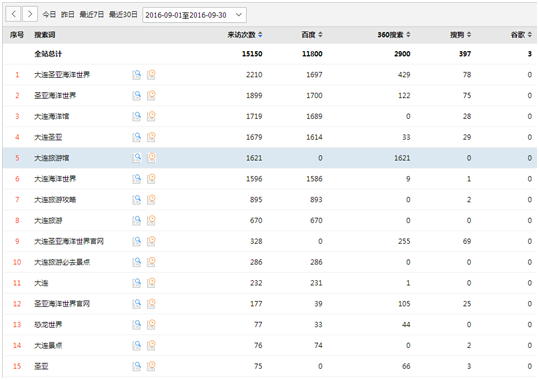Viewport: 539px width, 380px height.
Task: Open the date range dropdown 2016-09-01至2016-09-30
Action: (x=194, y=15)
